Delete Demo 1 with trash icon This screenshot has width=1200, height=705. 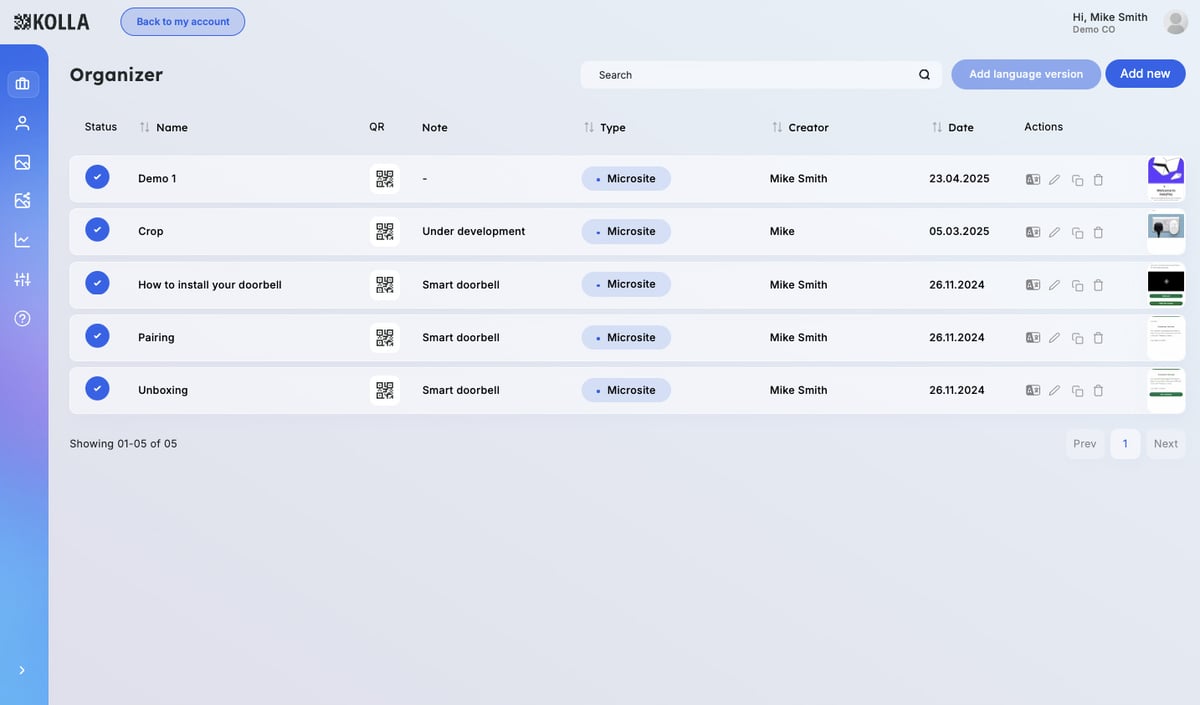coord(1098,180)
